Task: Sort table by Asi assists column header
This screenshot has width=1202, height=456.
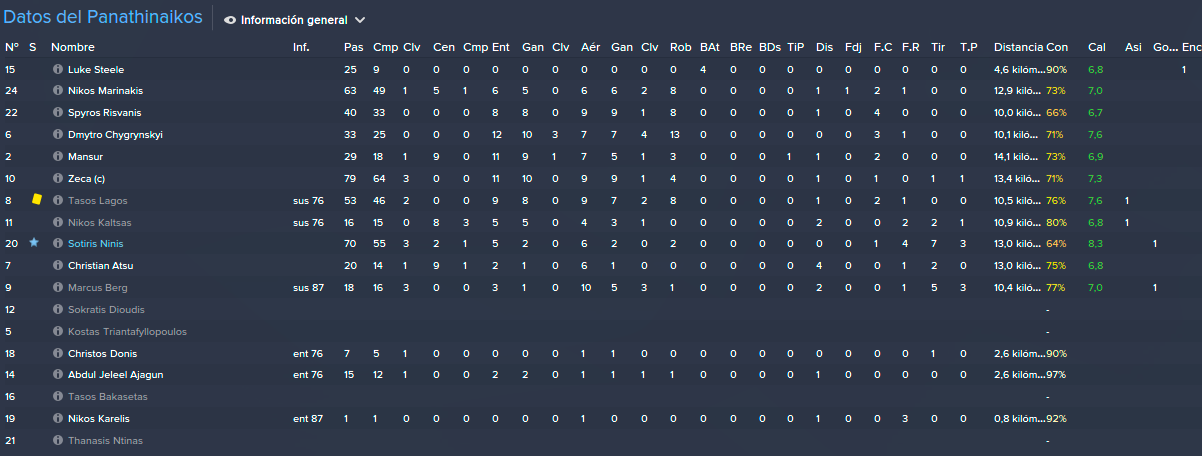Action: point(1133,47)
